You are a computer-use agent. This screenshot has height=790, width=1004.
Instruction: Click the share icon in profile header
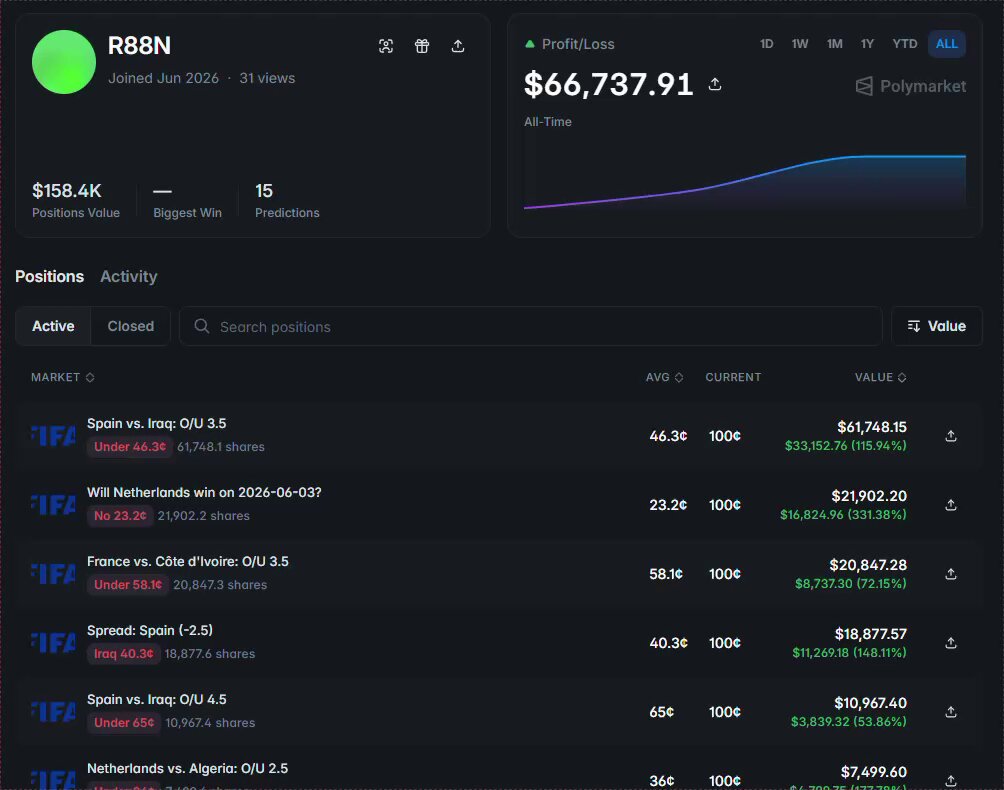click(458, 46)
